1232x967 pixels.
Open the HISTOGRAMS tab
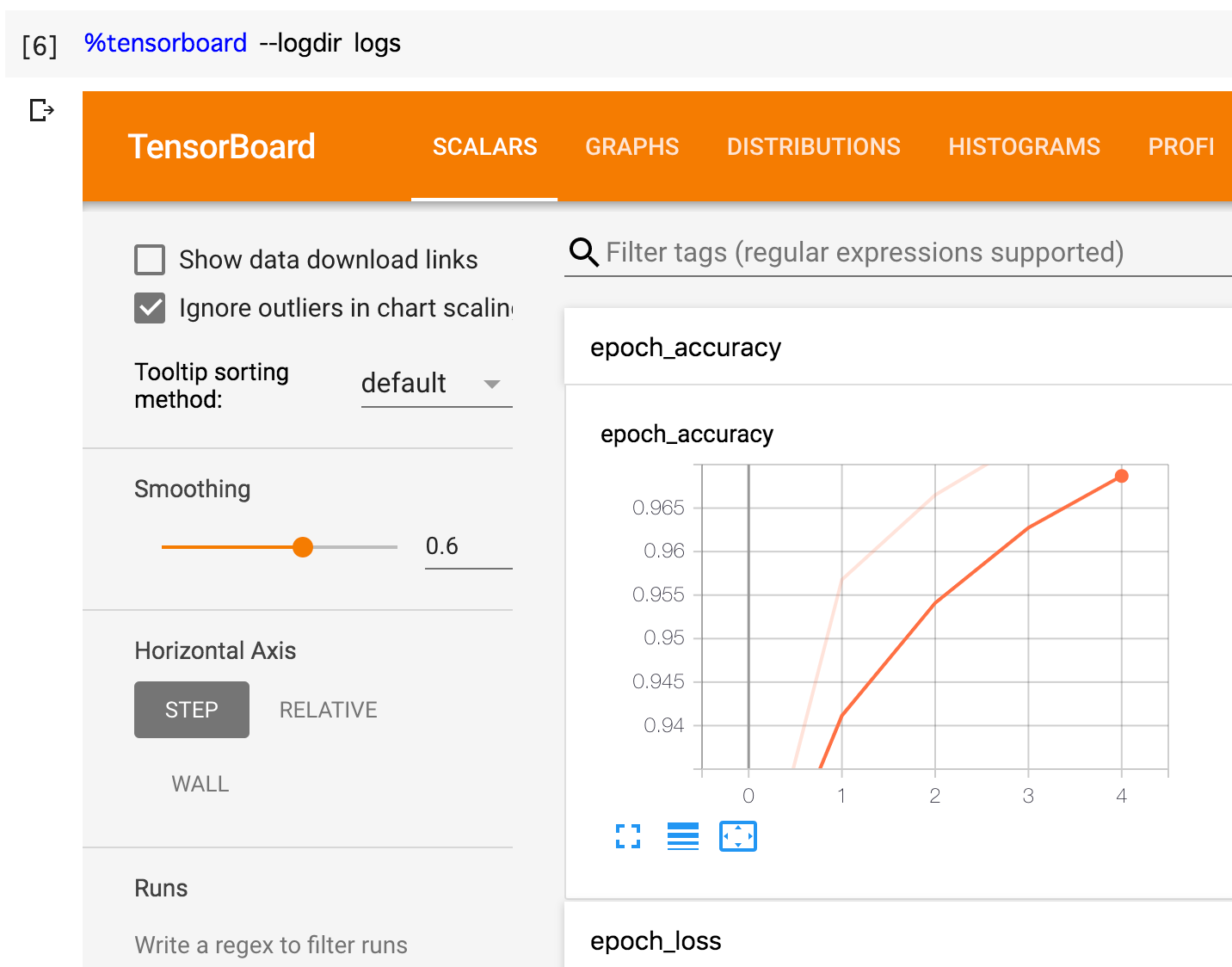1025,146
